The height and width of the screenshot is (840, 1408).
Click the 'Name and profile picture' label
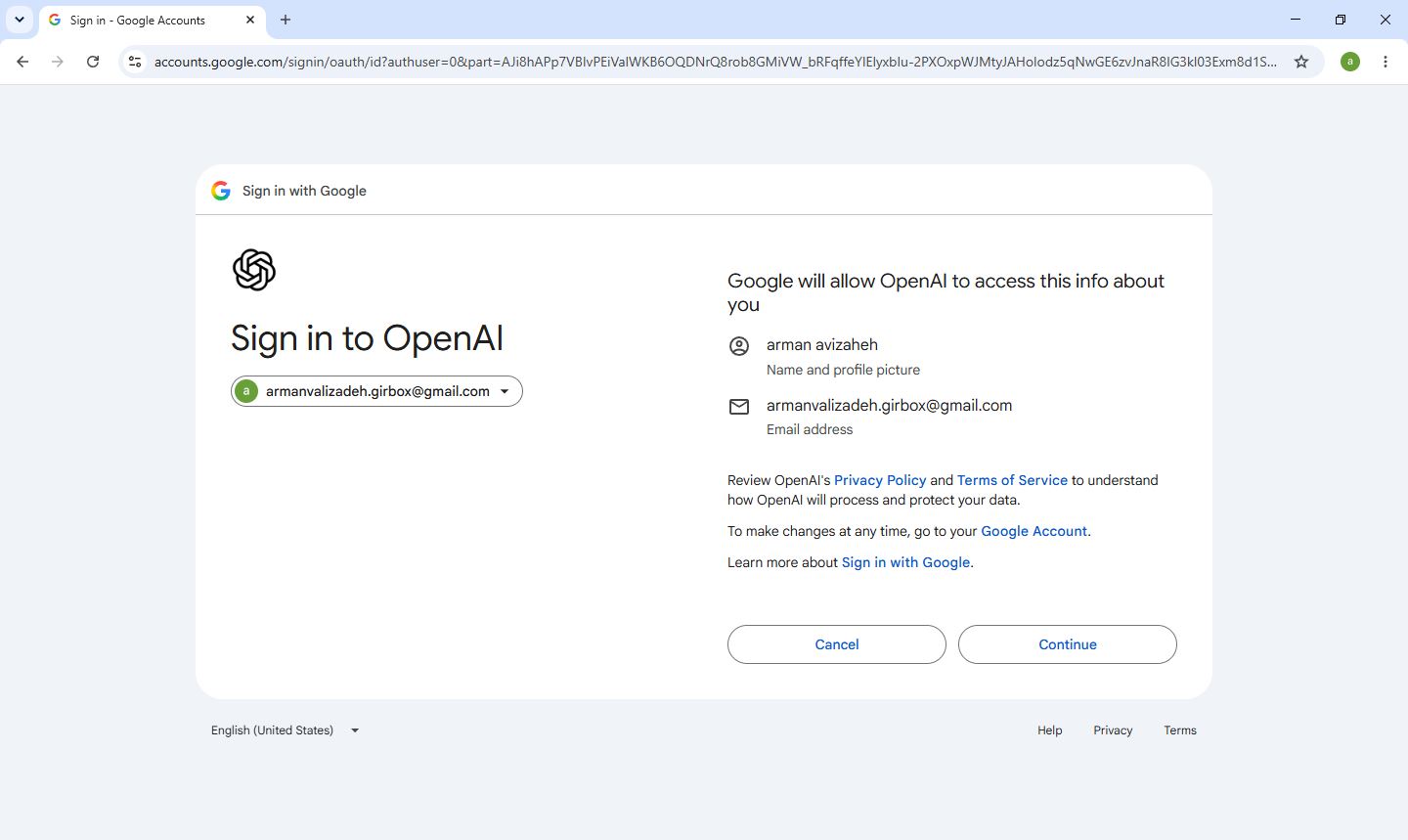(843, 370)
